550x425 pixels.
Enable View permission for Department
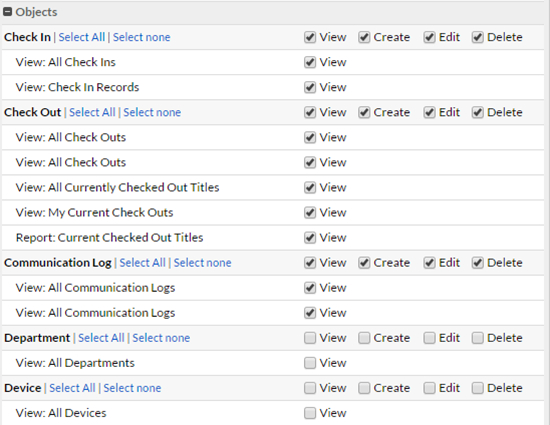click(x=310, y=338)
